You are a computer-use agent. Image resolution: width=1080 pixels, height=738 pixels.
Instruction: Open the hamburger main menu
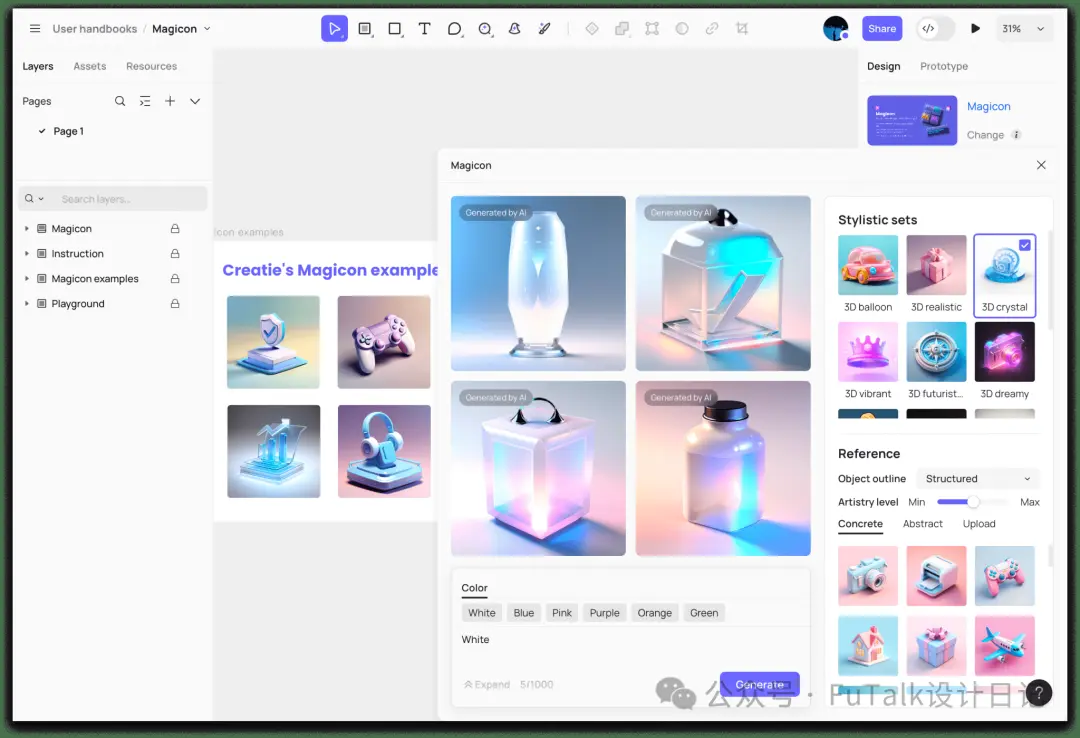click(35, 29)
